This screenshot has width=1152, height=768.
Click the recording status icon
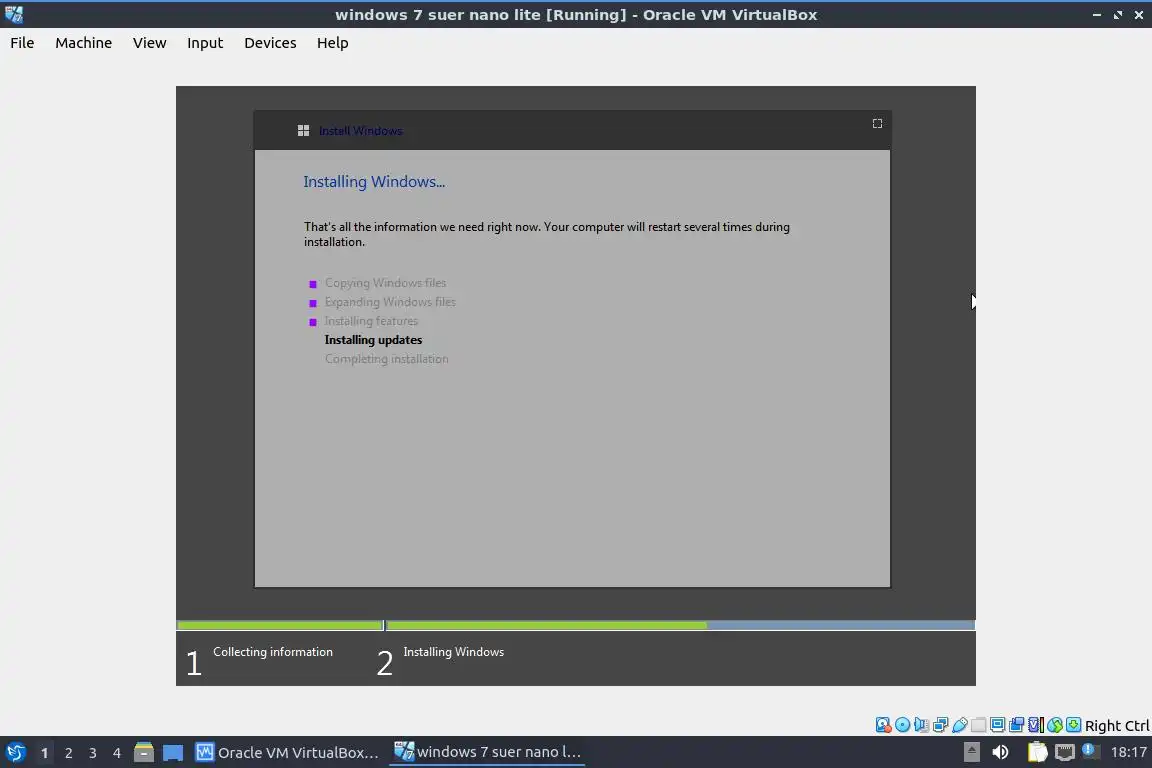1017,725
